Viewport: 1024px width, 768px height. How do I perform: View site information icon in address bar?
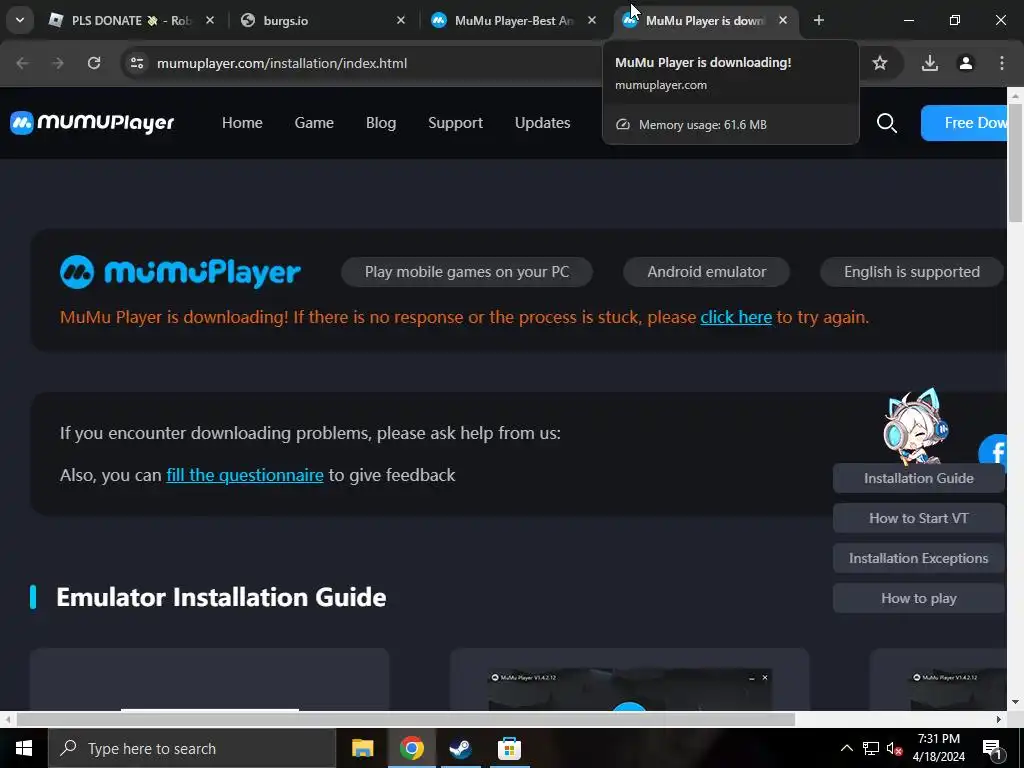(137, 63)
